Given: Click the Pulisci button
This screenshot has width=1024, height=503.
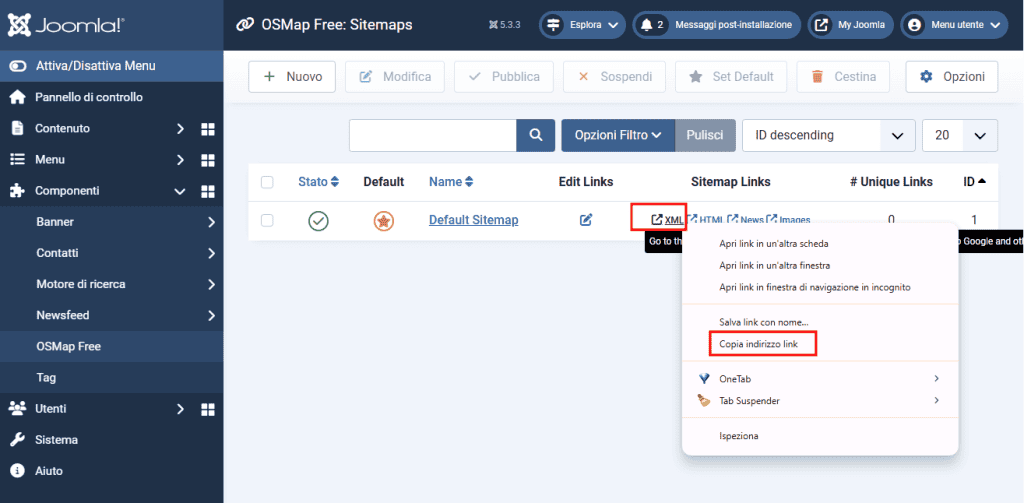Looking at the screenshot, I should [x=705, y=135].
